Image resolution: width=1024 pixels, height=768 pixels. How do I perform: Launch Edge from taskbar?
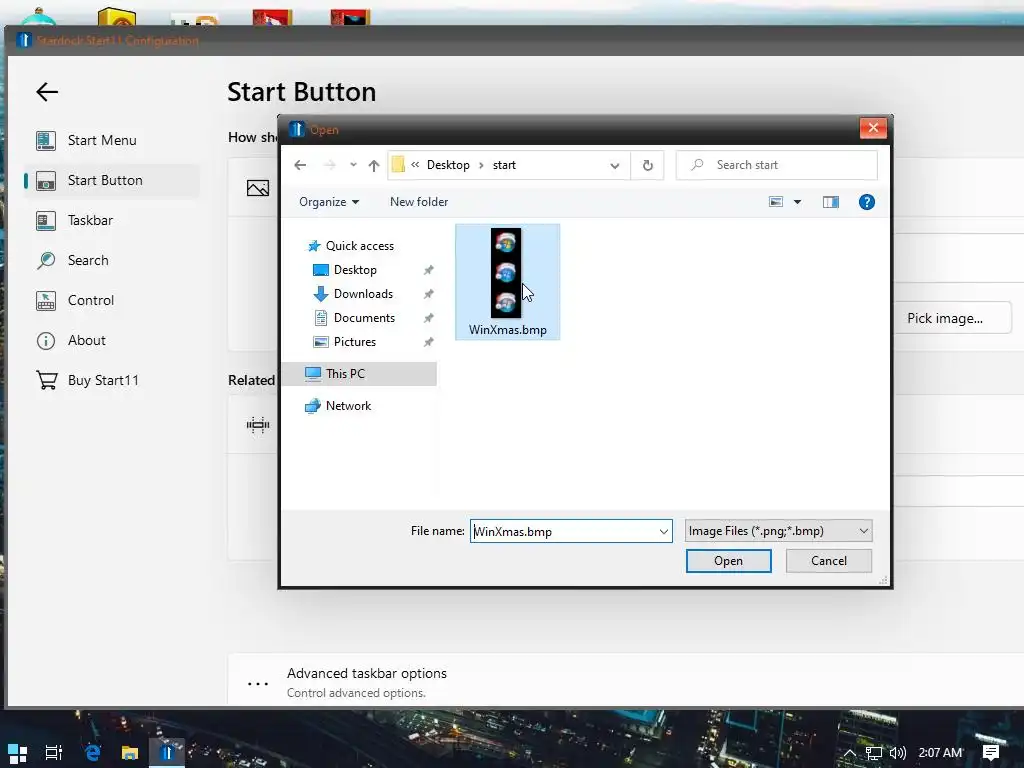pos(92,753)
